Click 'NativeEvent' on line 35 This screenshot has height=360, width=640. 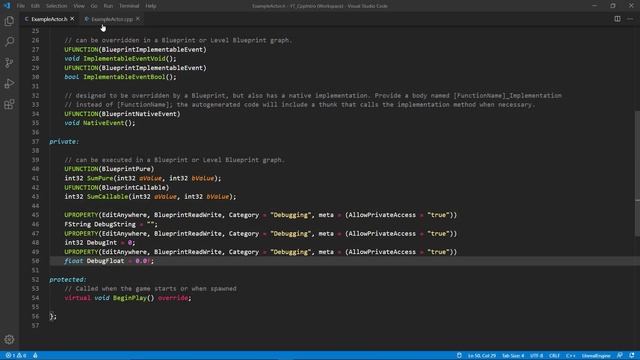[x=104, y=123]
